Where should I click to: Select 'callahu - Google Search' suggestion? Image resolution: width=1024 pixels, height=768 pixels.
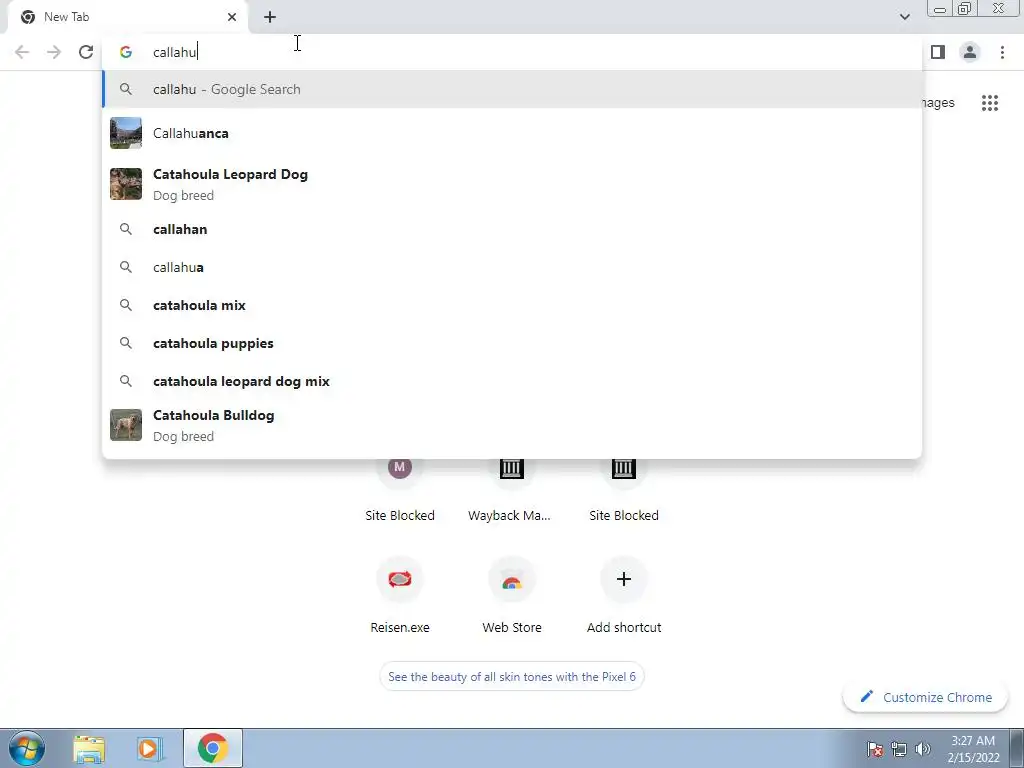pos(512,89)
